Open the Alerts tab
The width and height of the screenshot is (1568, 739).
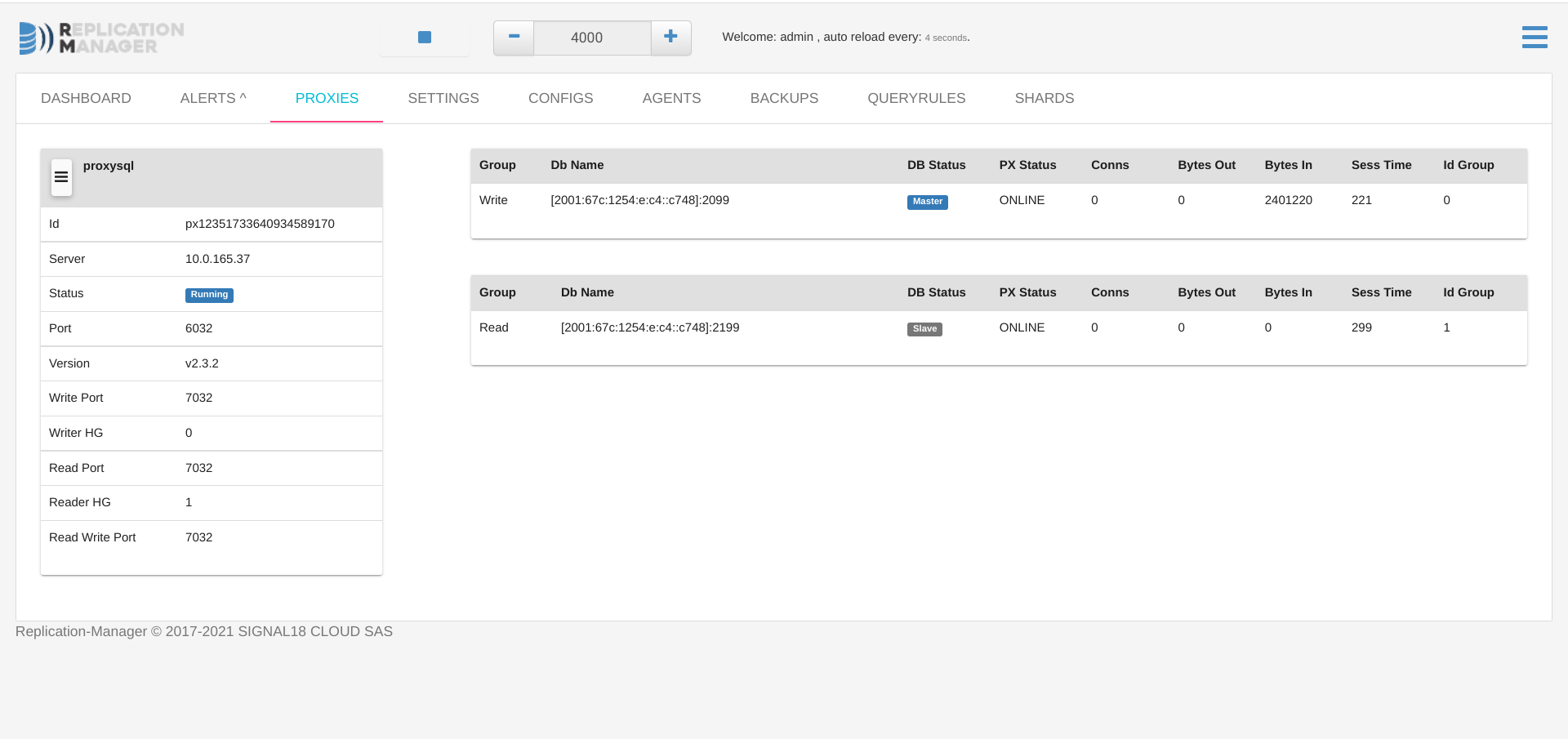(213, 98)
